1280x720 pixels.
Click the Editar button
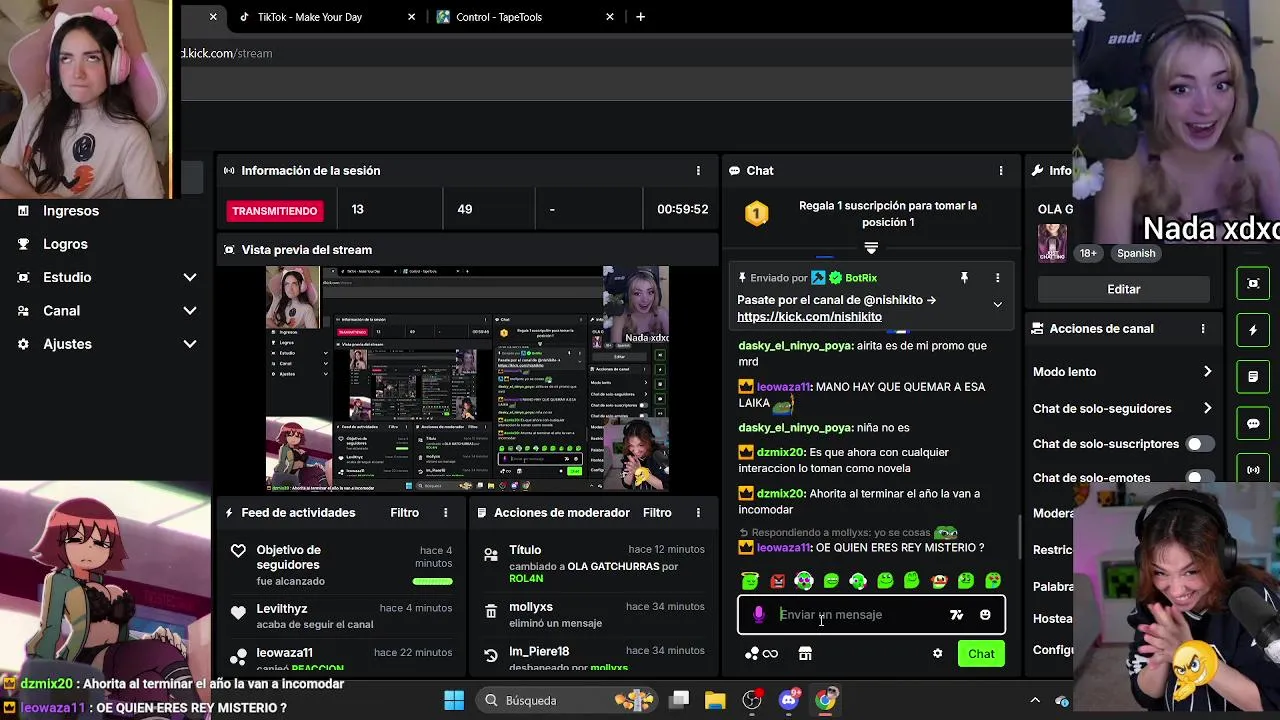[x=1123, y=289]
